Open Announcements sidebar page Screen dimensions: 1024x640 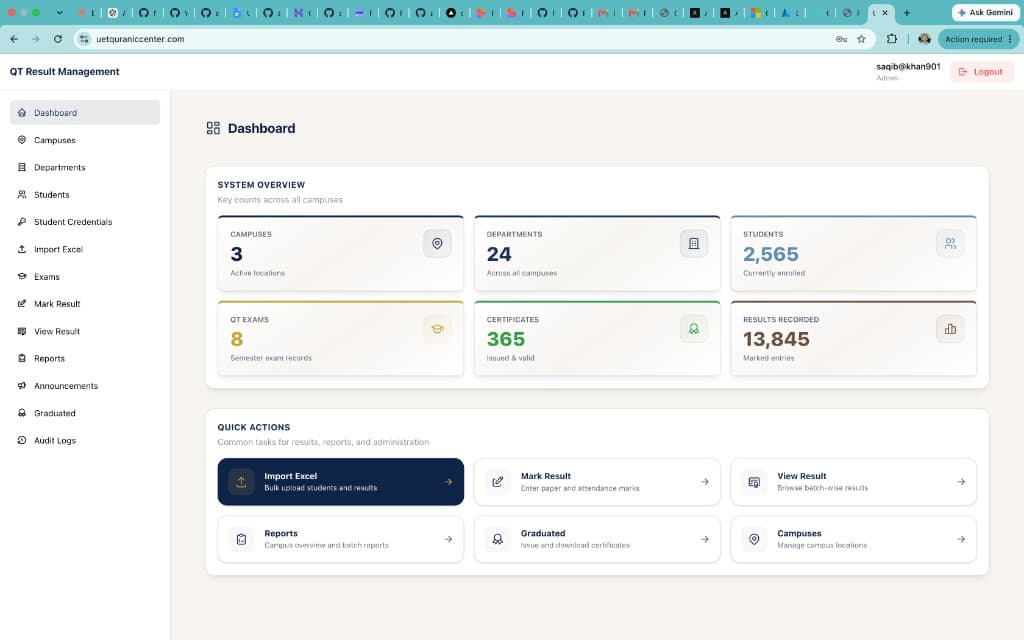[85, 386]
